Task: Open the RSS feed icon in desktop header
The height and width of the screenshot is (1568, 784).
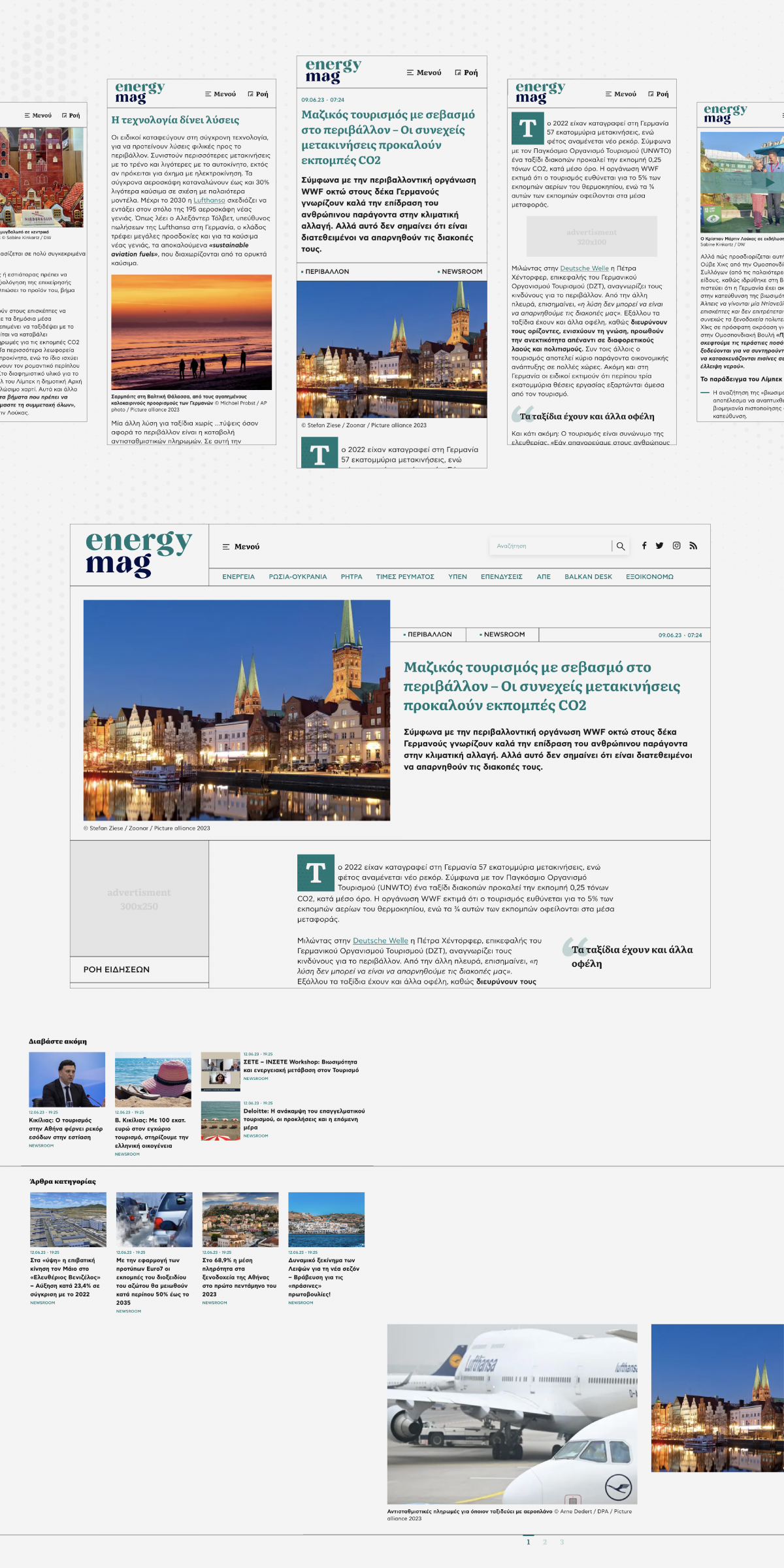Action: (x=693, y=546)
